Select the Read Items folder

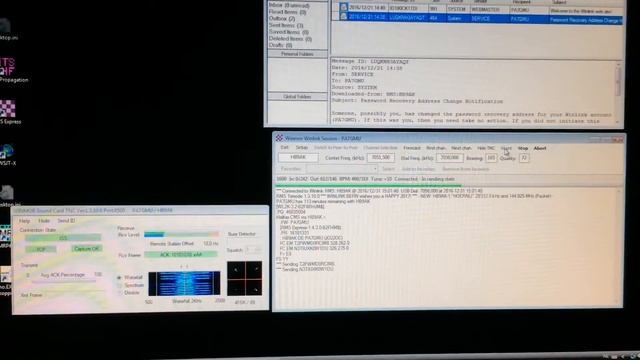pos(287,12)
